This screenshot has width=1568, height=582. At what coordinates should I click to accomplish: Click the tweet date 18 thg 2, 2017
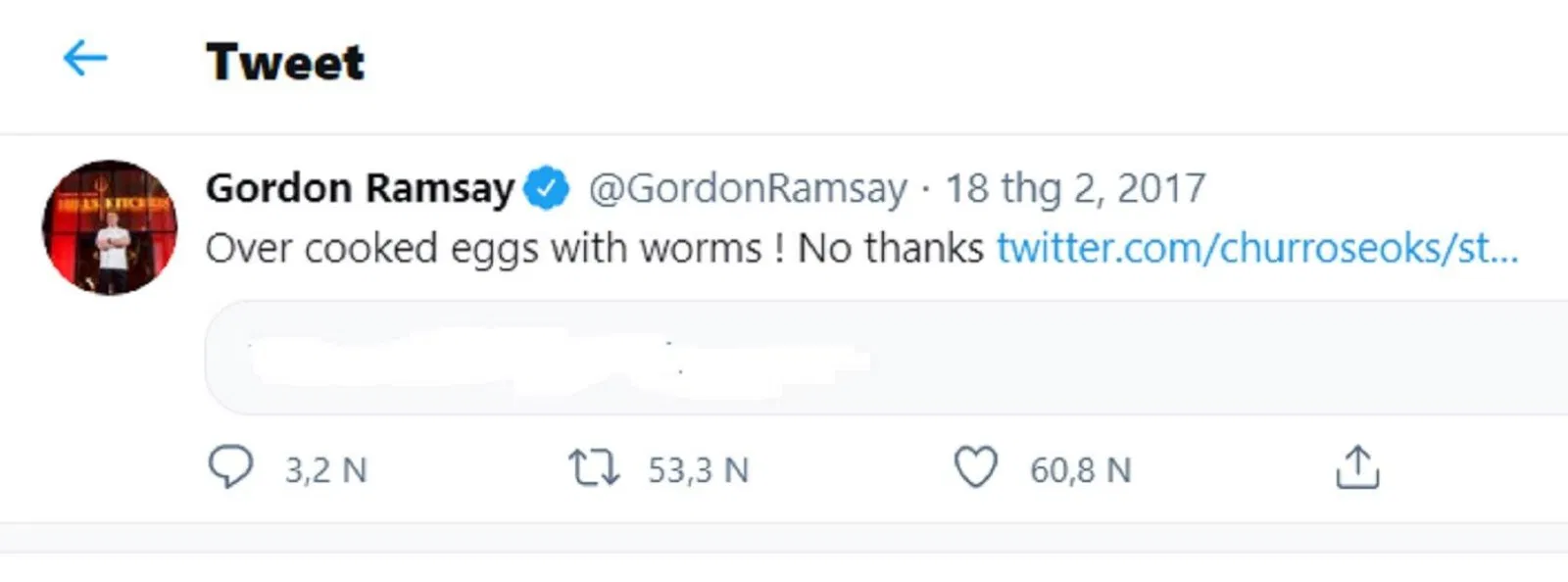pyautogui.click(x=1074, y=187)
